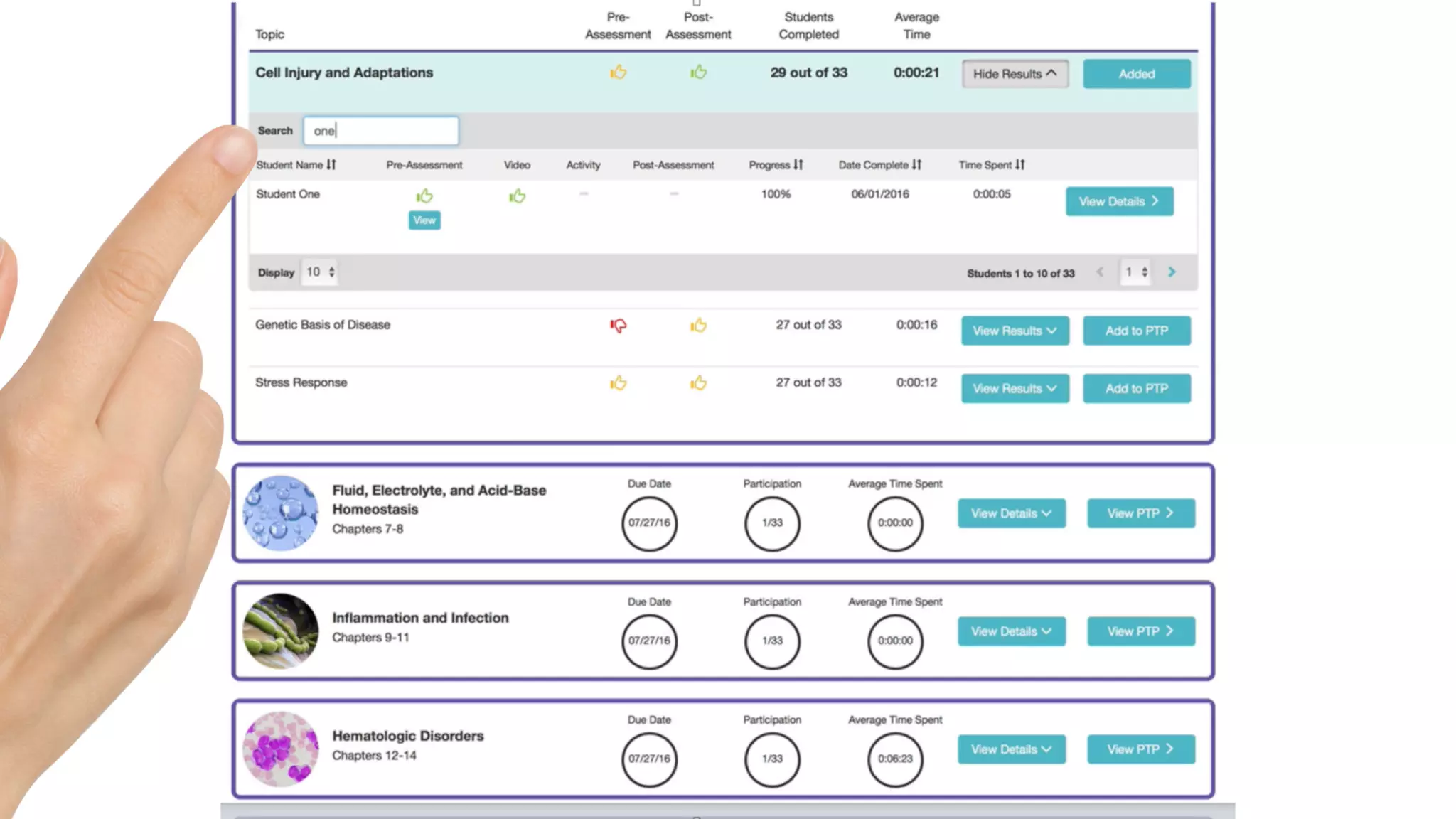Sort by Date Complete column arrows
The height and width of the screenshot is (819, 1456).
pyautogui.click(x=917, y=165)
